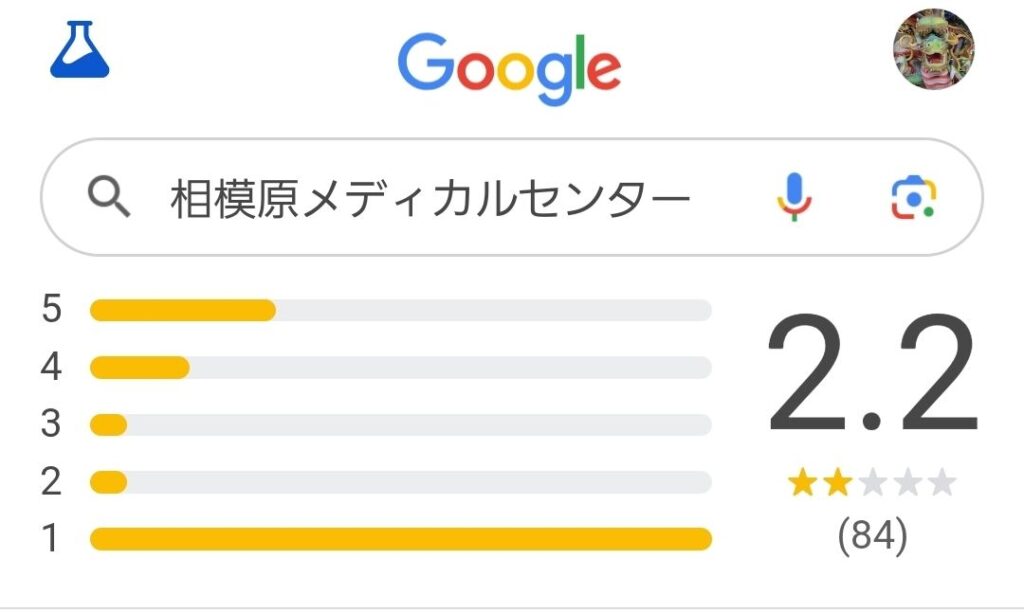Click the 2.2 average rating number
Image resolution: width=1024 pixels, height=613 pixels.
pos(871,375)
